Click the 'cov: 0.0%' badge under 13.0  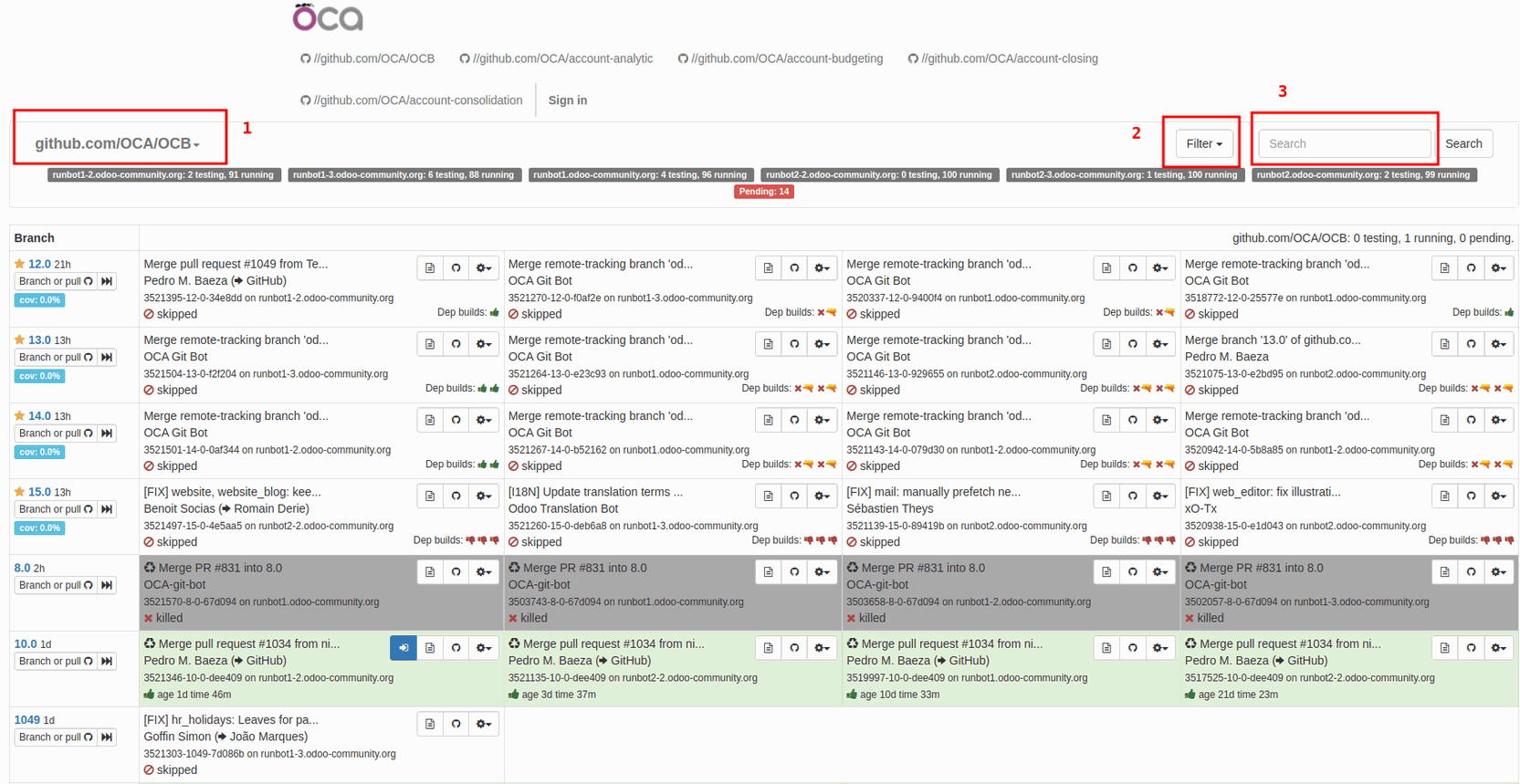click(x=39, y=376)
